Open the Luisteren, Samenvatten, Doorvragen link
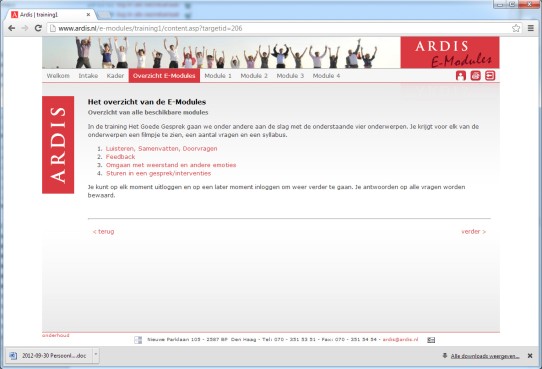The width and height of the screenshot is (542, 369). coord(161,149)
